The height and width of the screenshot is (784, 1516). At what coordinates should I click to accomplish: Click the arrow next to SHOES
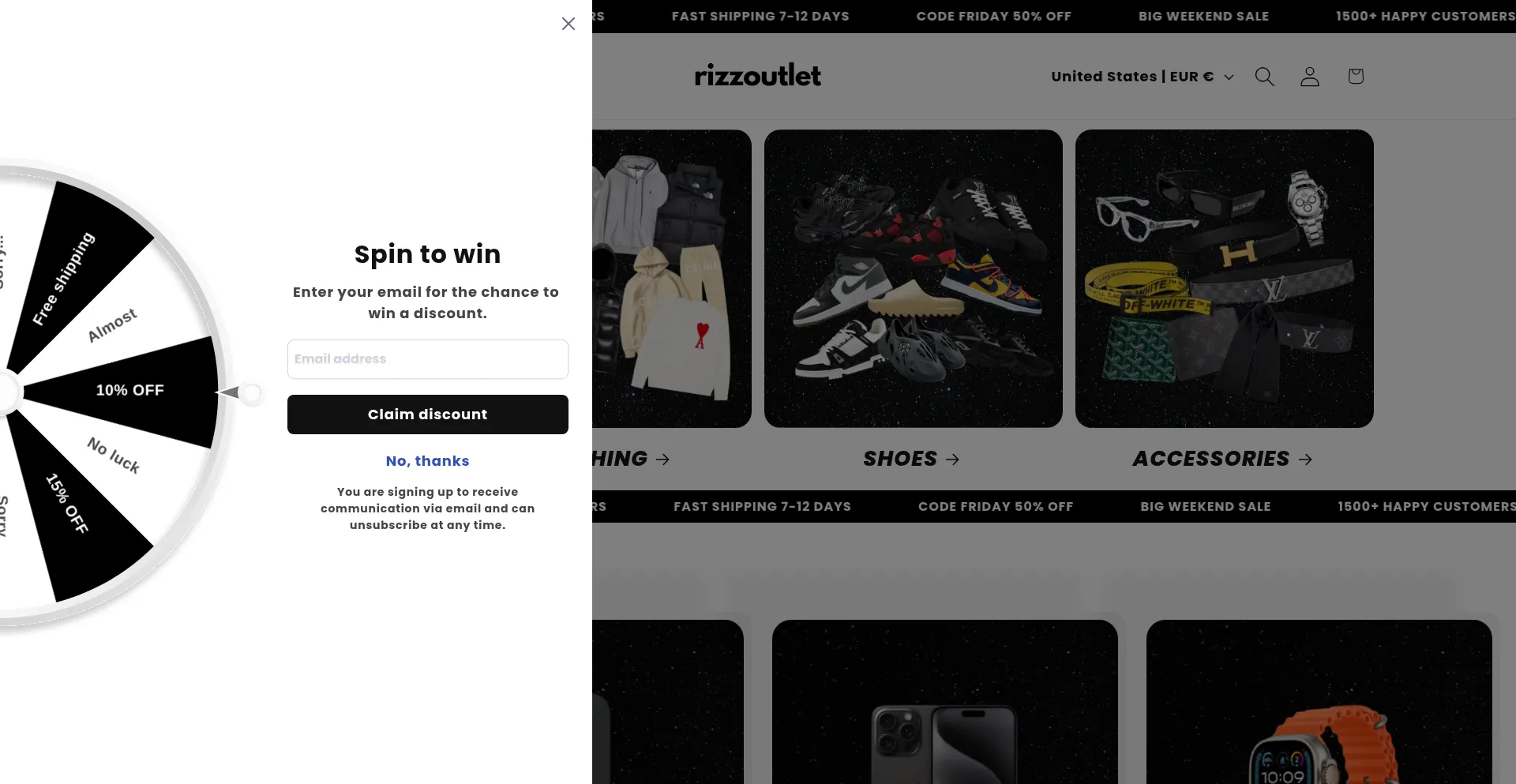(953, 460)
